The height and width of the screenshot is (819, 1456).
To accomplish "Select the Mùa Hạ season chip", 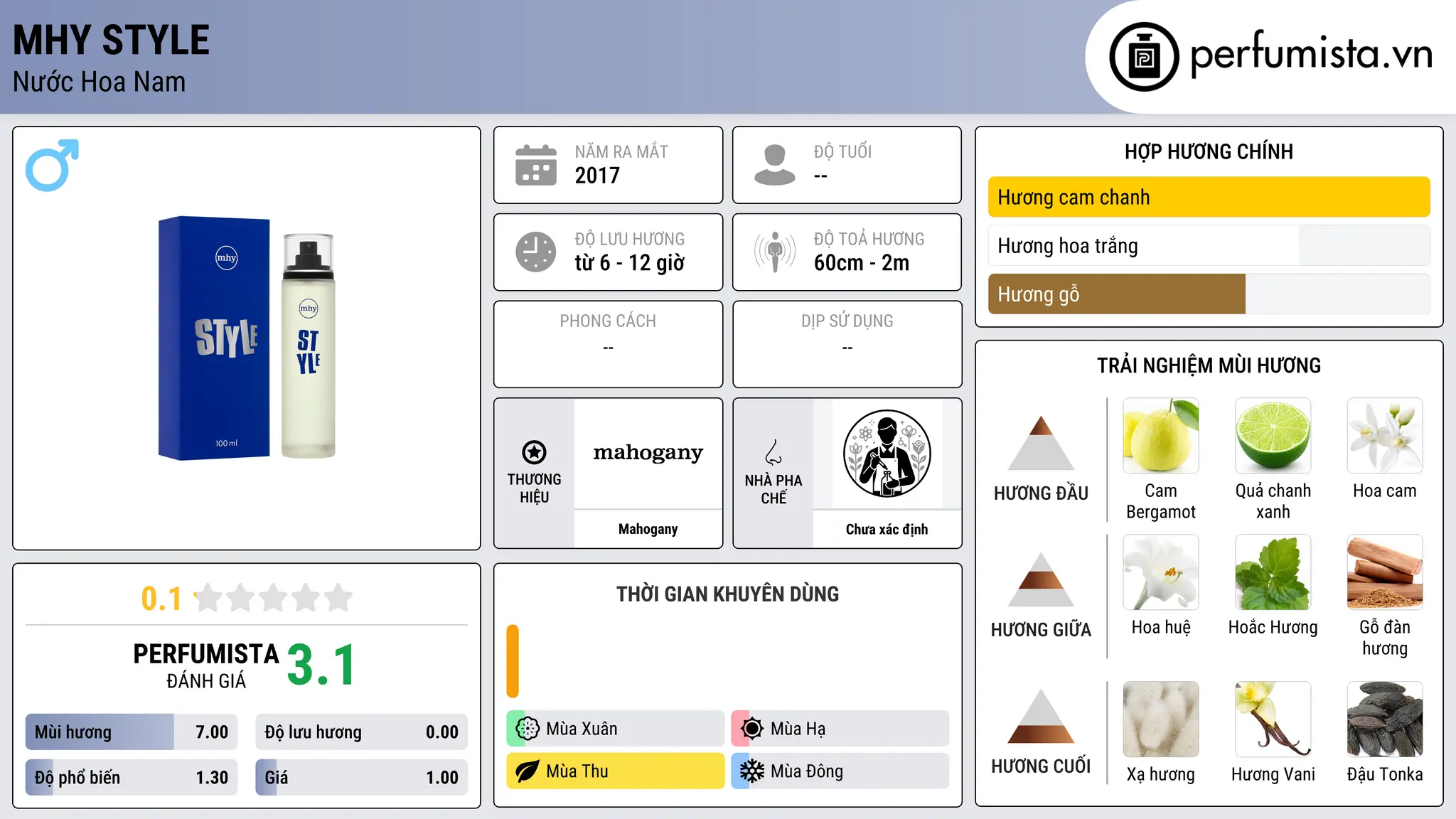I will (840, 729).
